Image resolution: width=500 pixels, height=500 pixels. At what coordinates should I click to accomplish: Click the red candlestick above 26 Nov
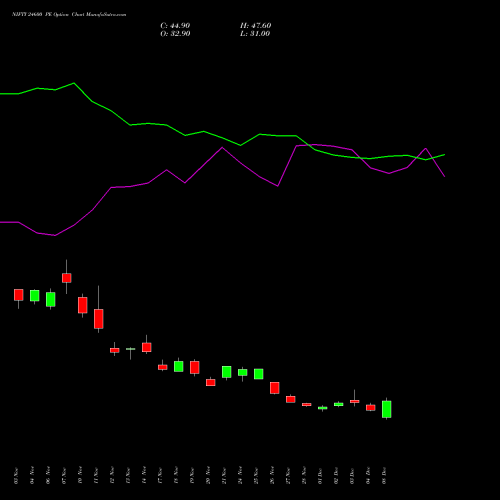tap(275, 388)
